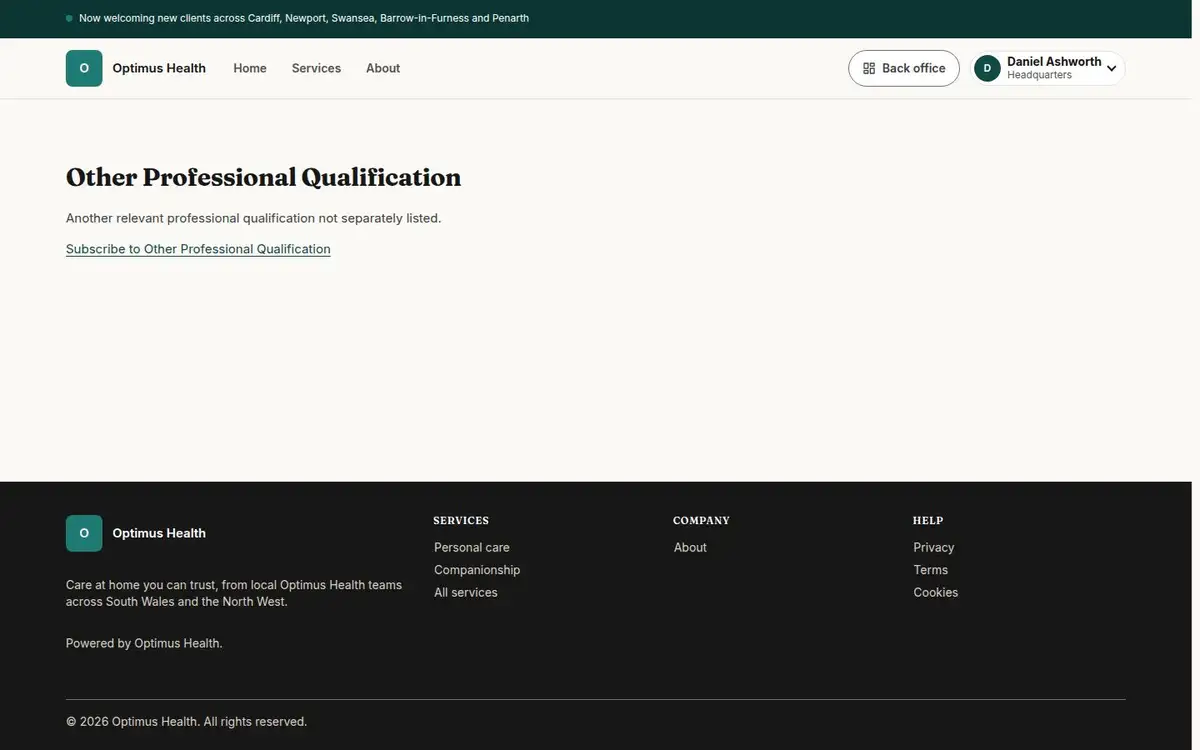The height and width of the screenshot is (750, 1200).
Task: Click Subscribe to Other Professional Qualification link
Action: pos(198,249)
